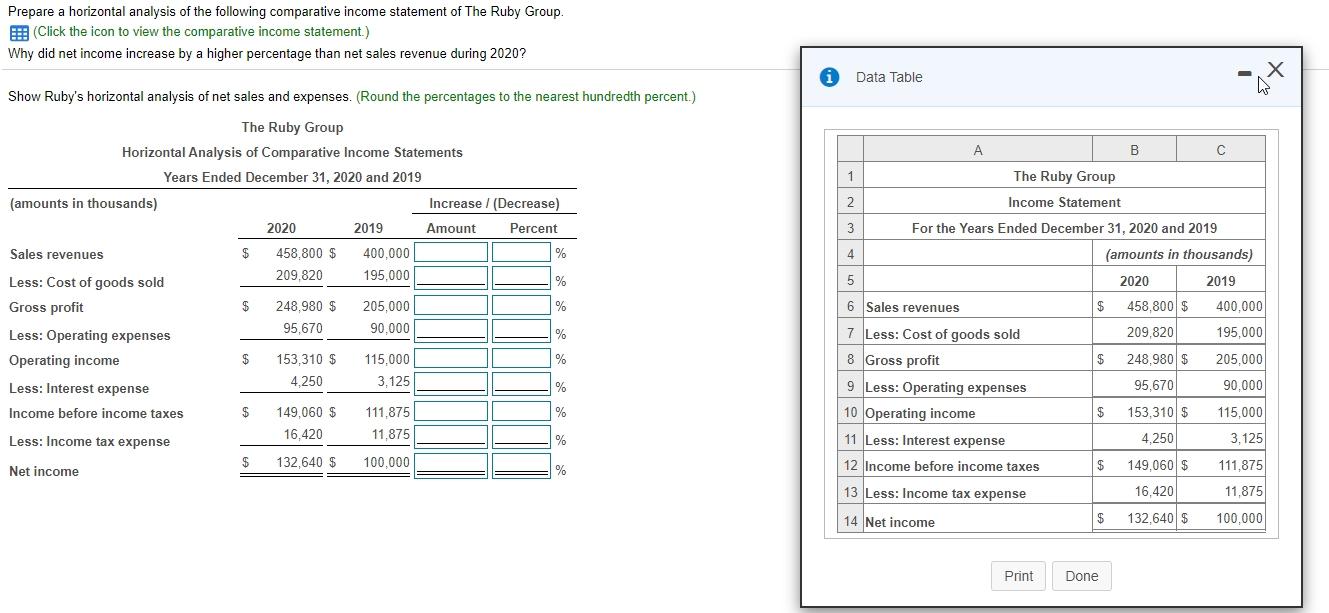
Task: Click column C header in Data Table
Action: [x=1221, y=150]
